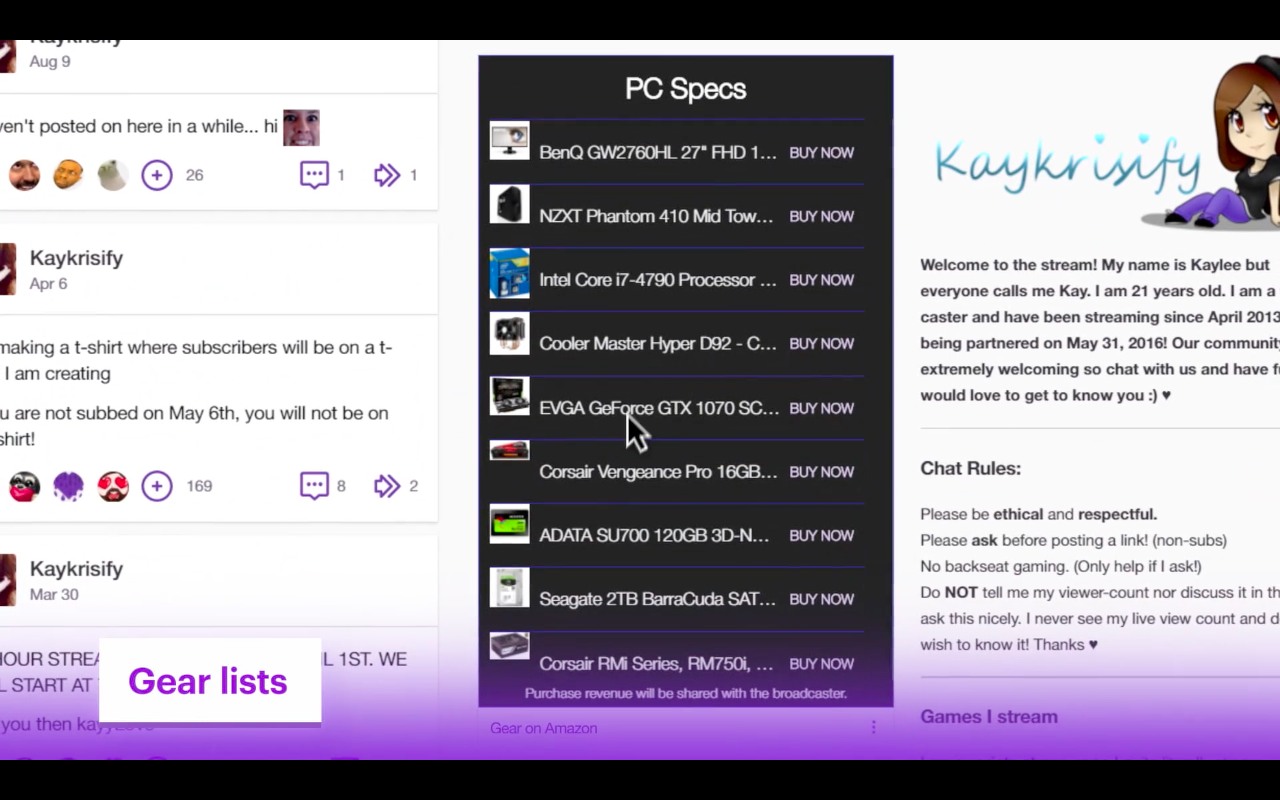The width and height of the screenshot is (1280, 800).
Task: Add a reaction to the Aug 9 post
Action: point(156,175)
